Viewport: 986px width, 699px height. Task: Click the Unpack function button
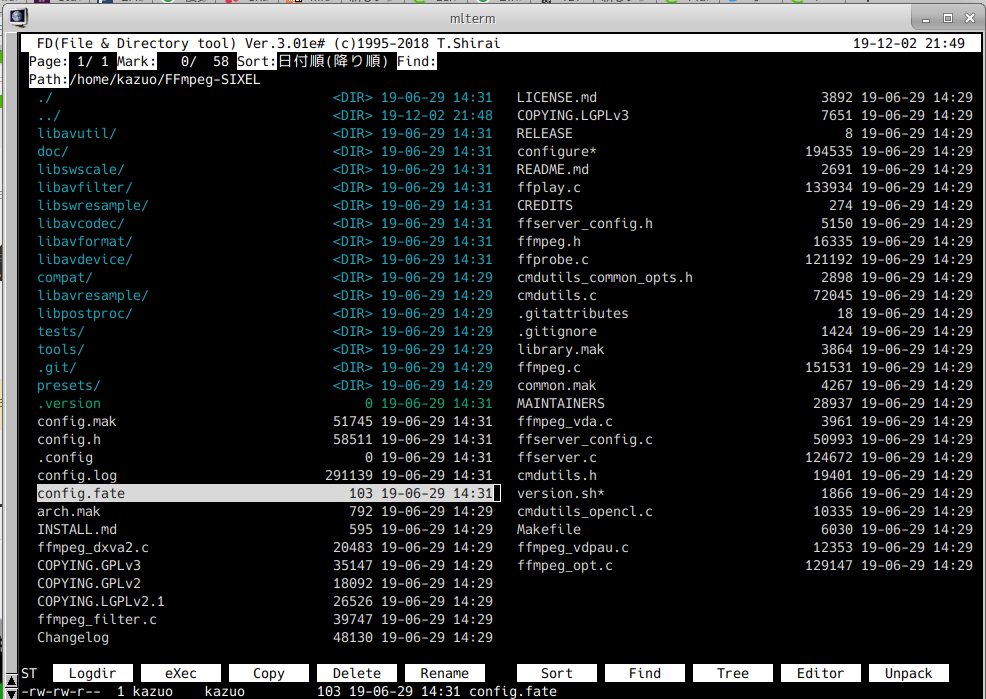click(x=909, y=673)
